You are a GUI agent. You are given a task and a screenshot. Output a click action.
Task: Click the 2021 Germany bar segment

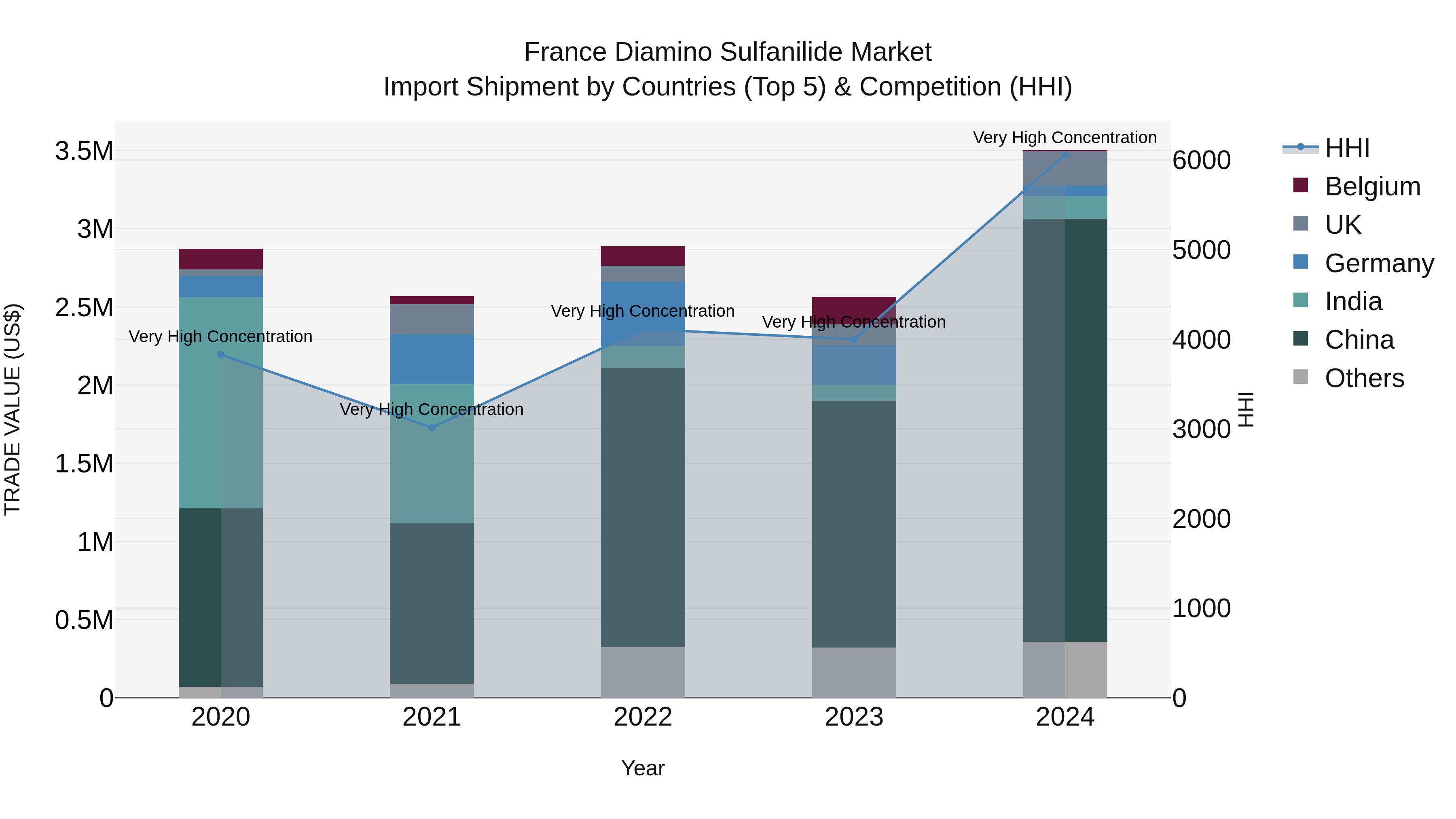(x=432, y=360)
